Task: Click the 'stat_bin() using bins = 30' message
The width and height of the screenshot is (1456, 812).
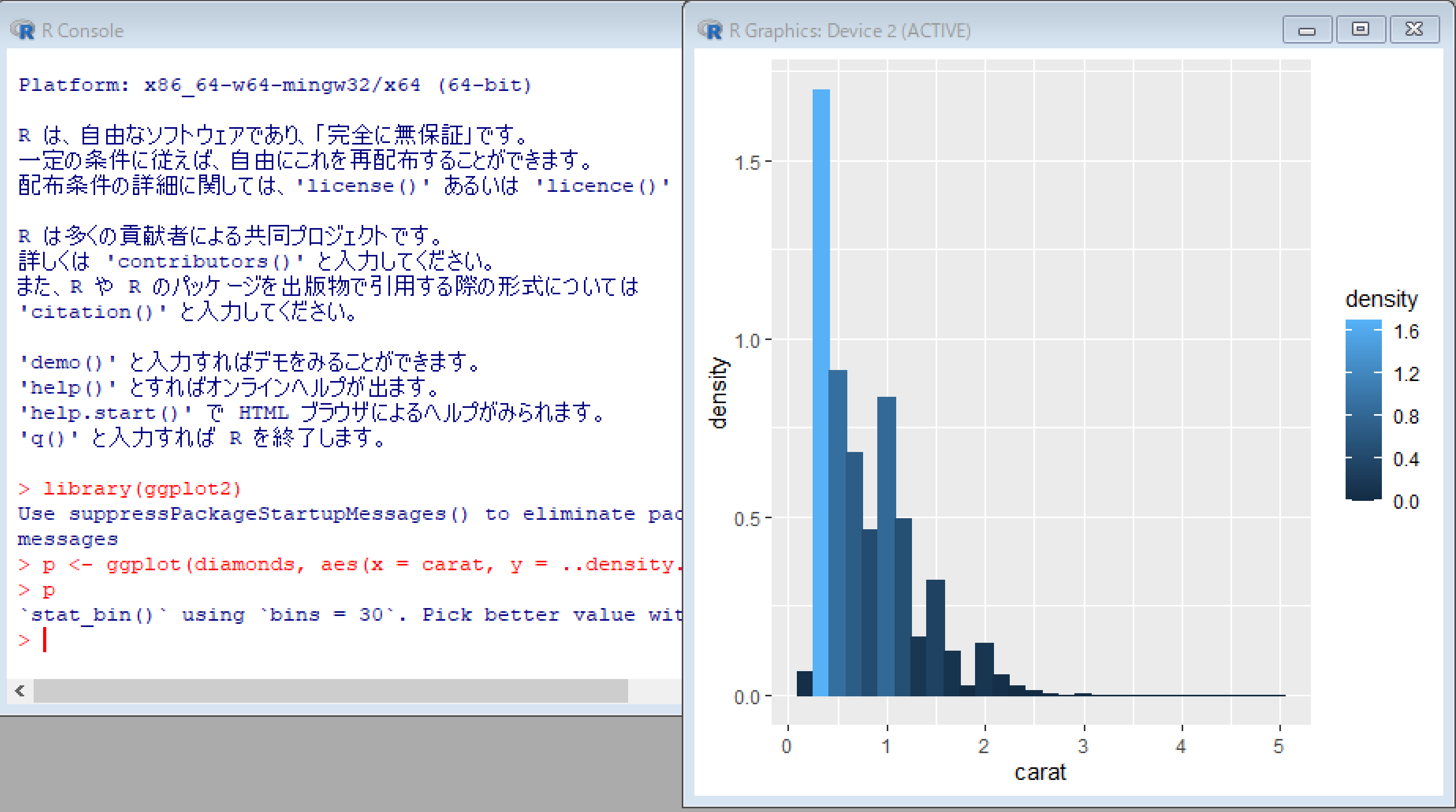Action: pos(350,615)
